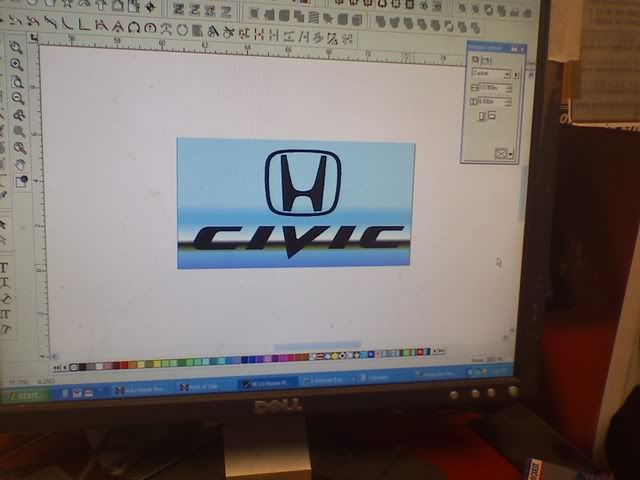The width and height of the screenshot is (640, 480).
Task: Select the plain T text tool
Action: click(x=4, y=267)
